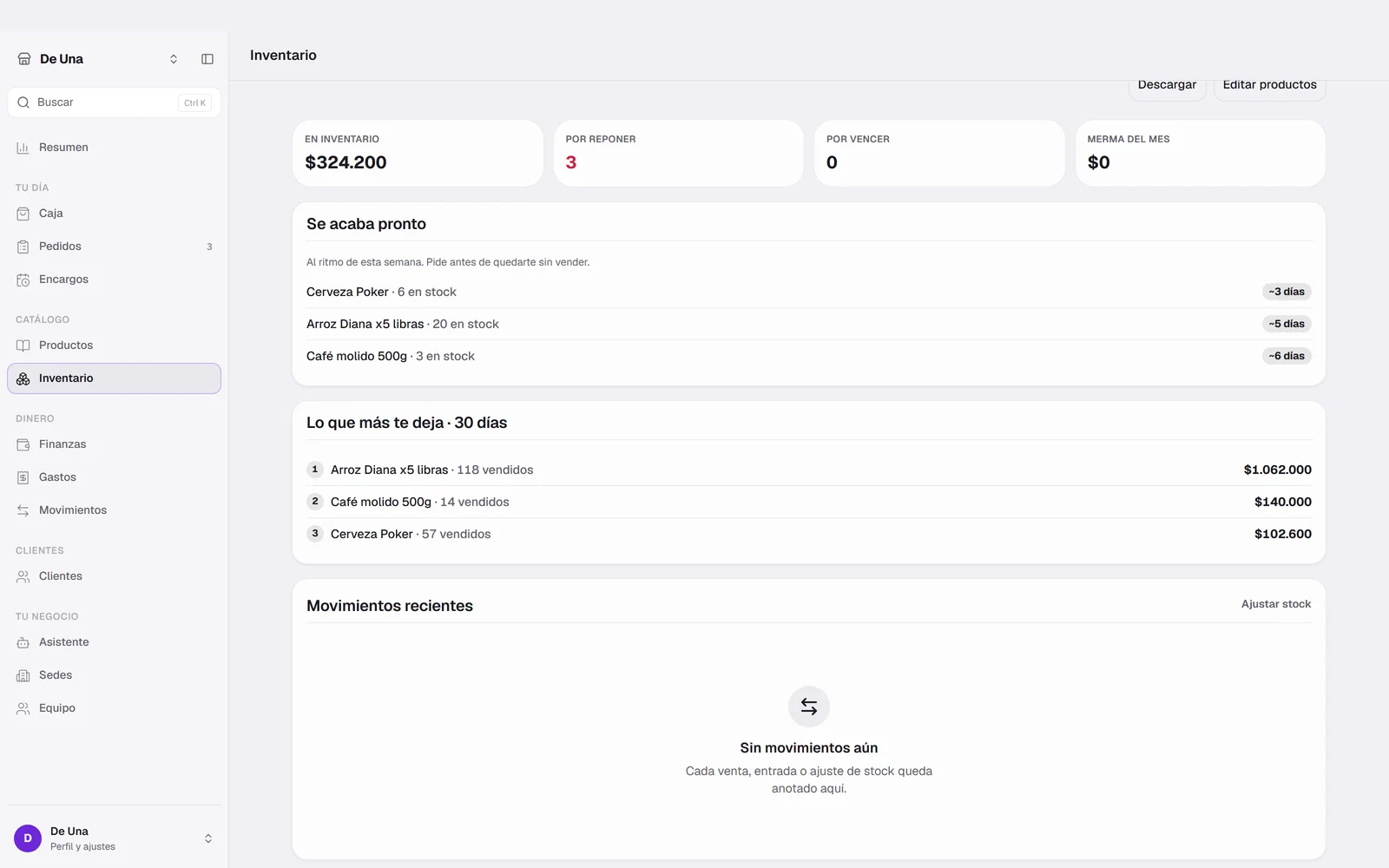The image size is (1389, 868).
Task: Click Arroz Diana x5 libras 118 vendidos
Action: click(808, 470)
